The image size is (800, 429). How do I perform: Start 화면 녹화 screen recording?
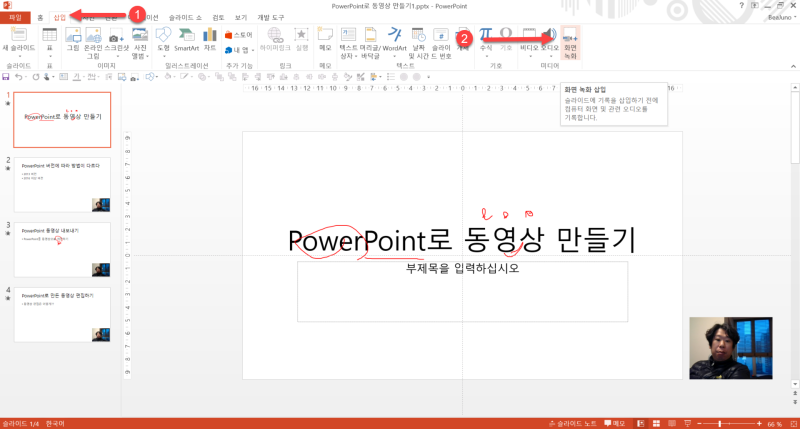point(570,43)
